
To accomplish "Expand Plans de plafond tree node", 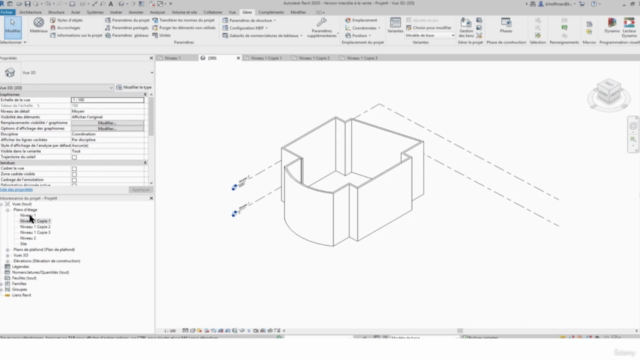I will [x=7, y=250].
